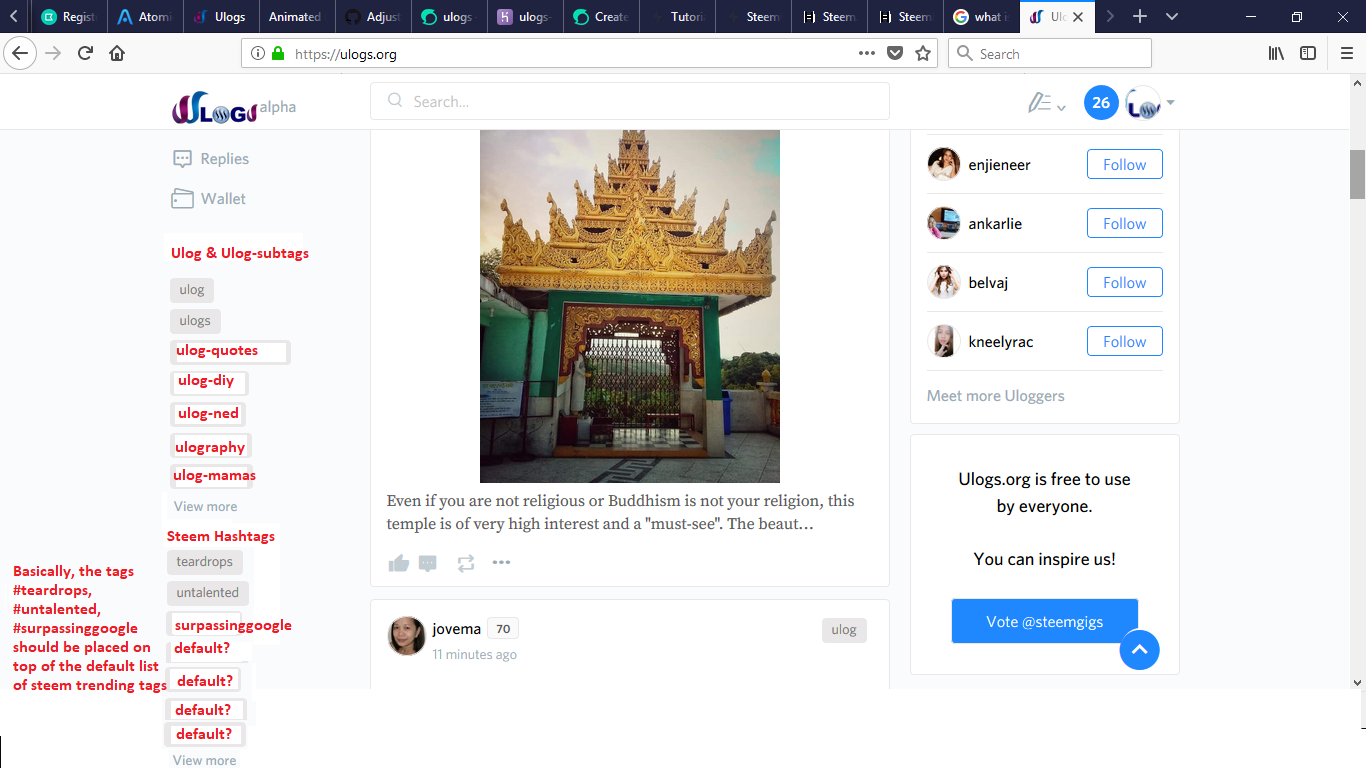Open the Firefox library
Image resolution: width=1366 pixels, height=768 pixels.
(1276, 54)
